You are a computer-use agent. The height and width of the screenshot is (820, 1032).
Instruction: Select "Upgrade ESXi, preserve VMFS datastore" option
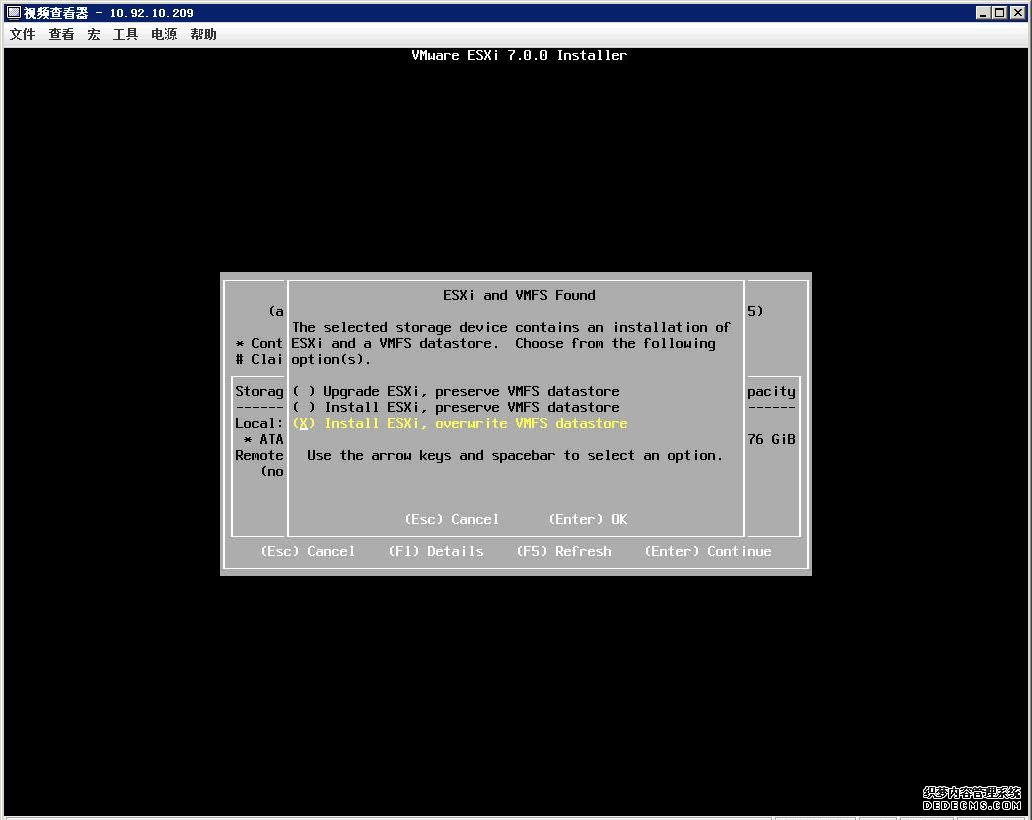coord(453,391)
